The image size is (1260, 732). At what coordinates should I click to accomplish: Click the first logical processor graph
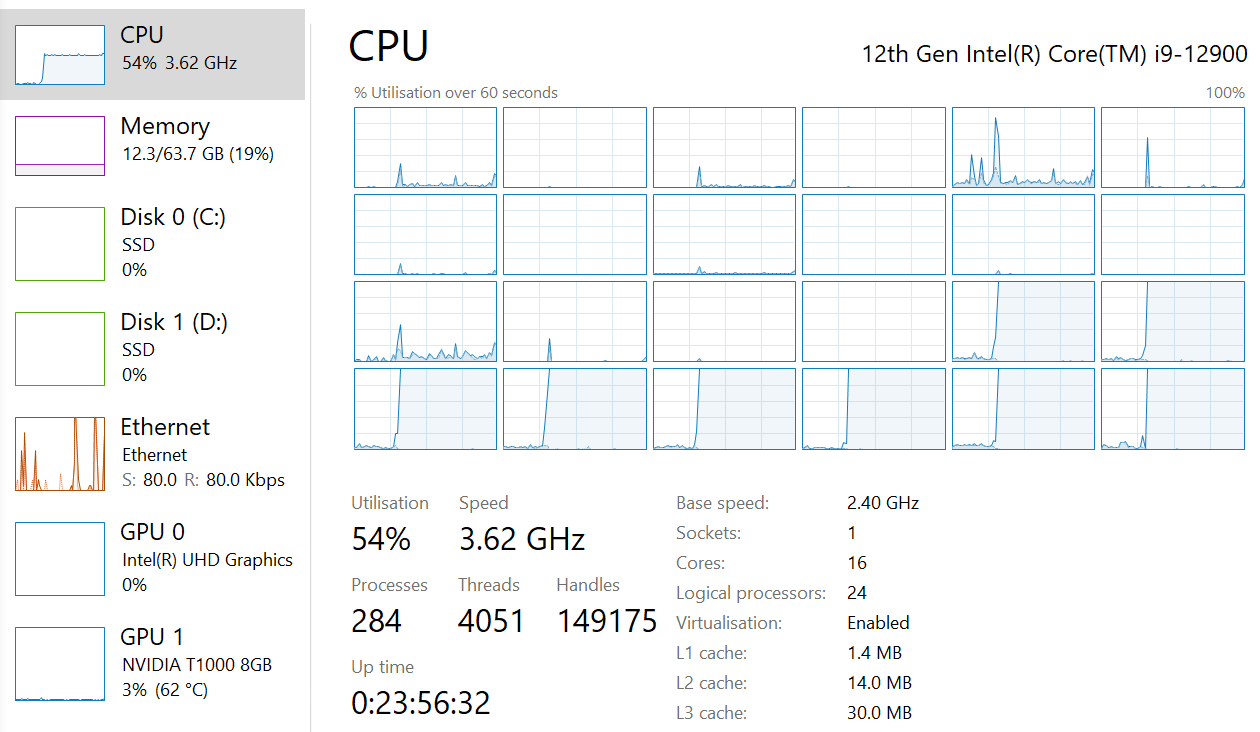pos(425,148)
